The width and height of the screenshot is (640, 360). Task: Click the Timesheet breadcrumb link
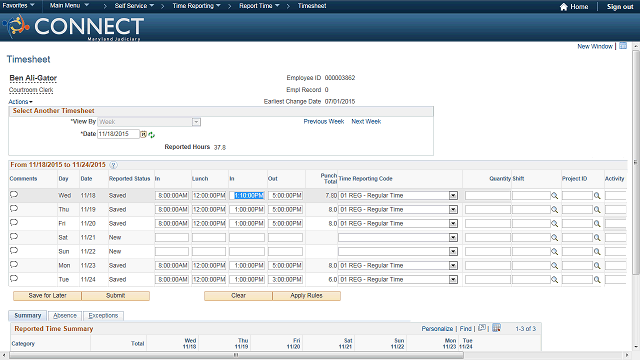point(312,6)
